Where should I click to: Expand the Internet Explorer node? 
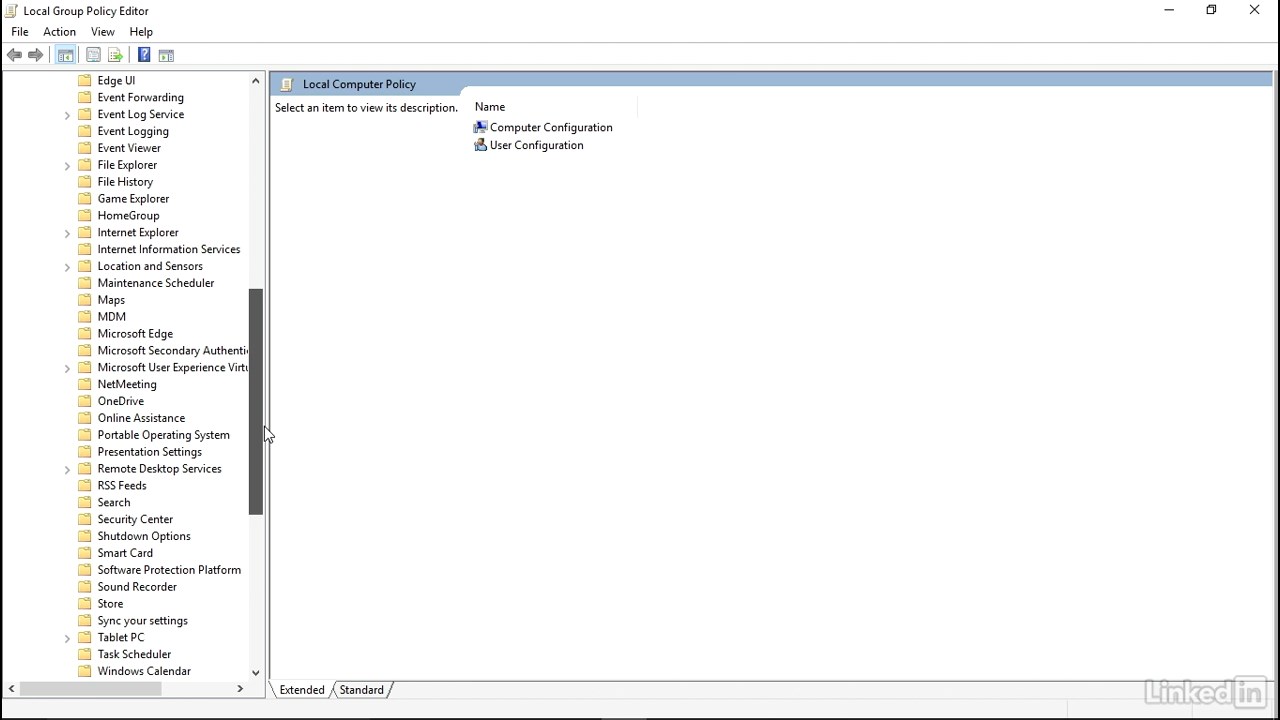click(67, 233)
